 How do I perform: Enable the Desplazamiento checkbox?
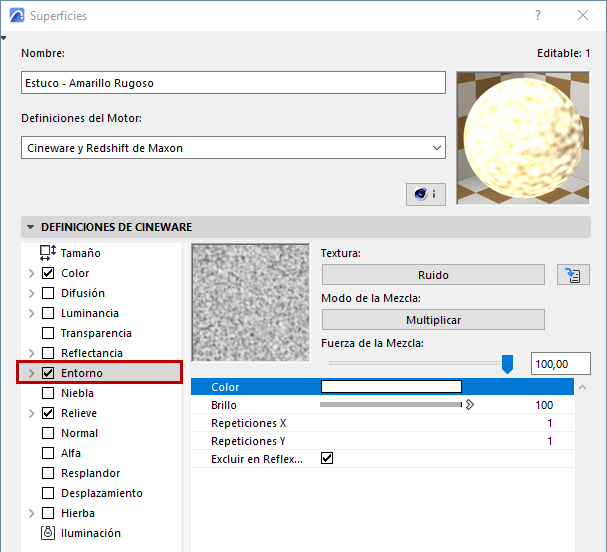click(48, 493)
